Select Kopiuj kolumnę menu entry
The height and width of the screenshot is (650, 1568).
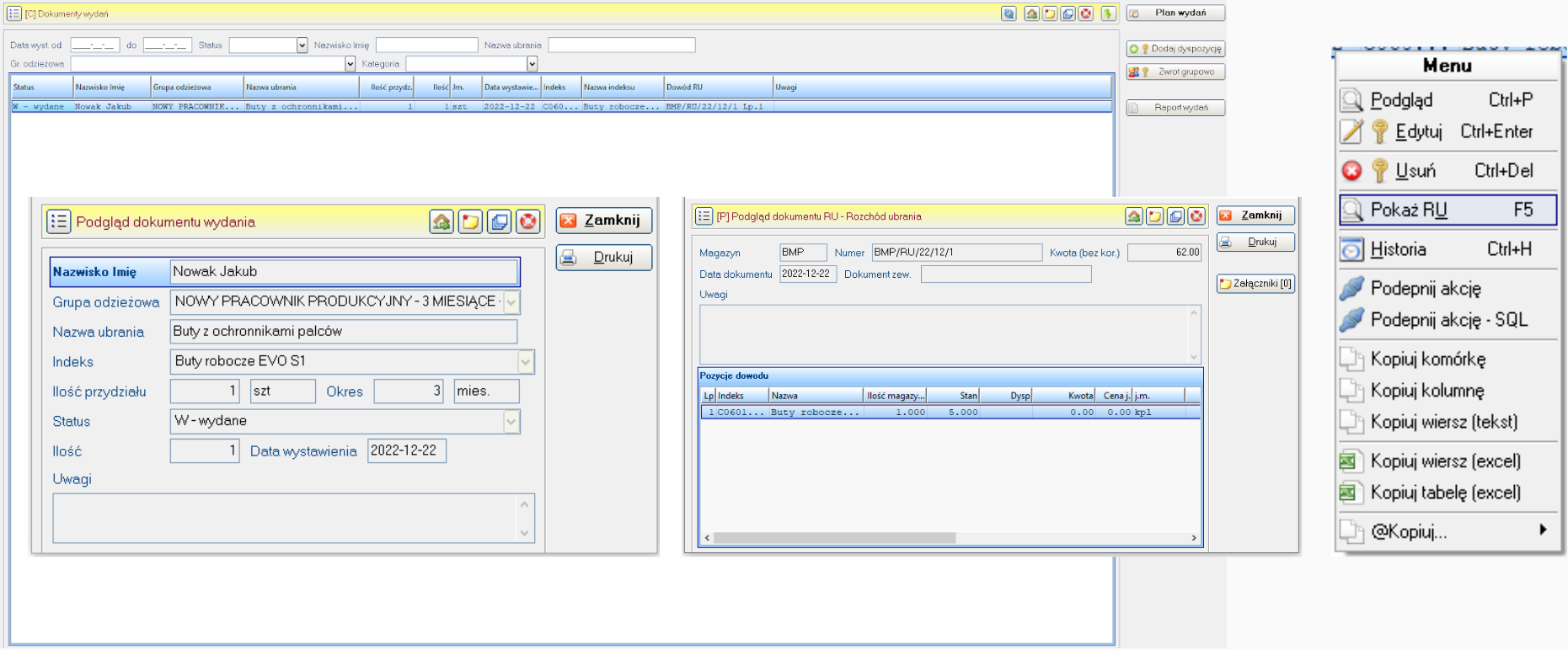1448,391
